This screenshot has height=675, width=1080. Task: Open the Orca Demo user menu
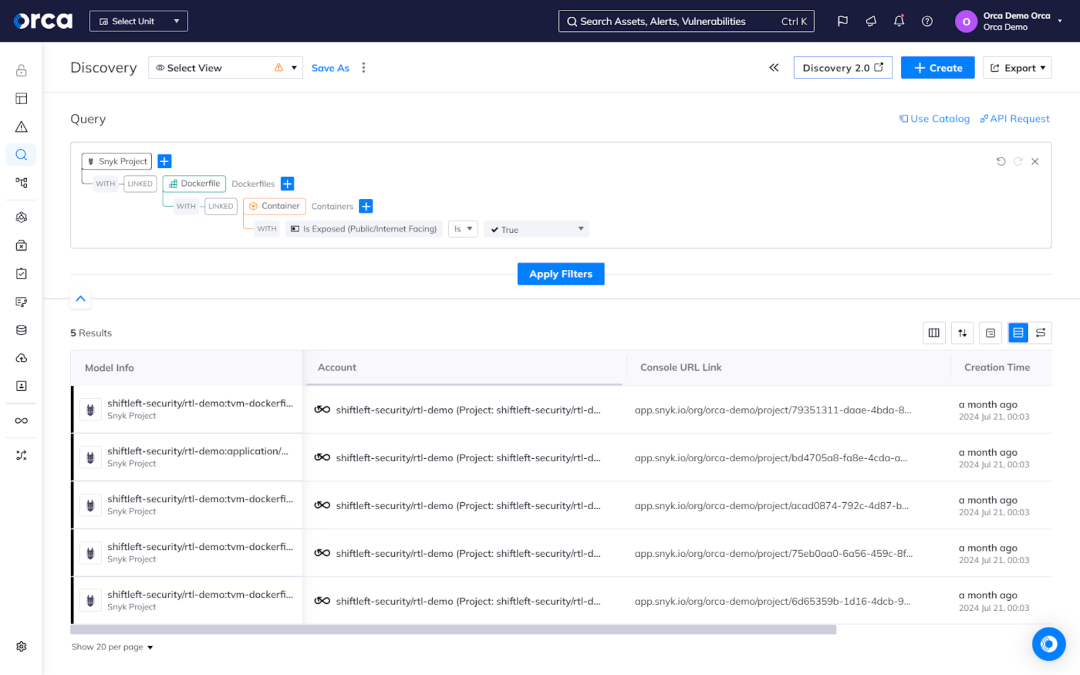point(1009,21)
